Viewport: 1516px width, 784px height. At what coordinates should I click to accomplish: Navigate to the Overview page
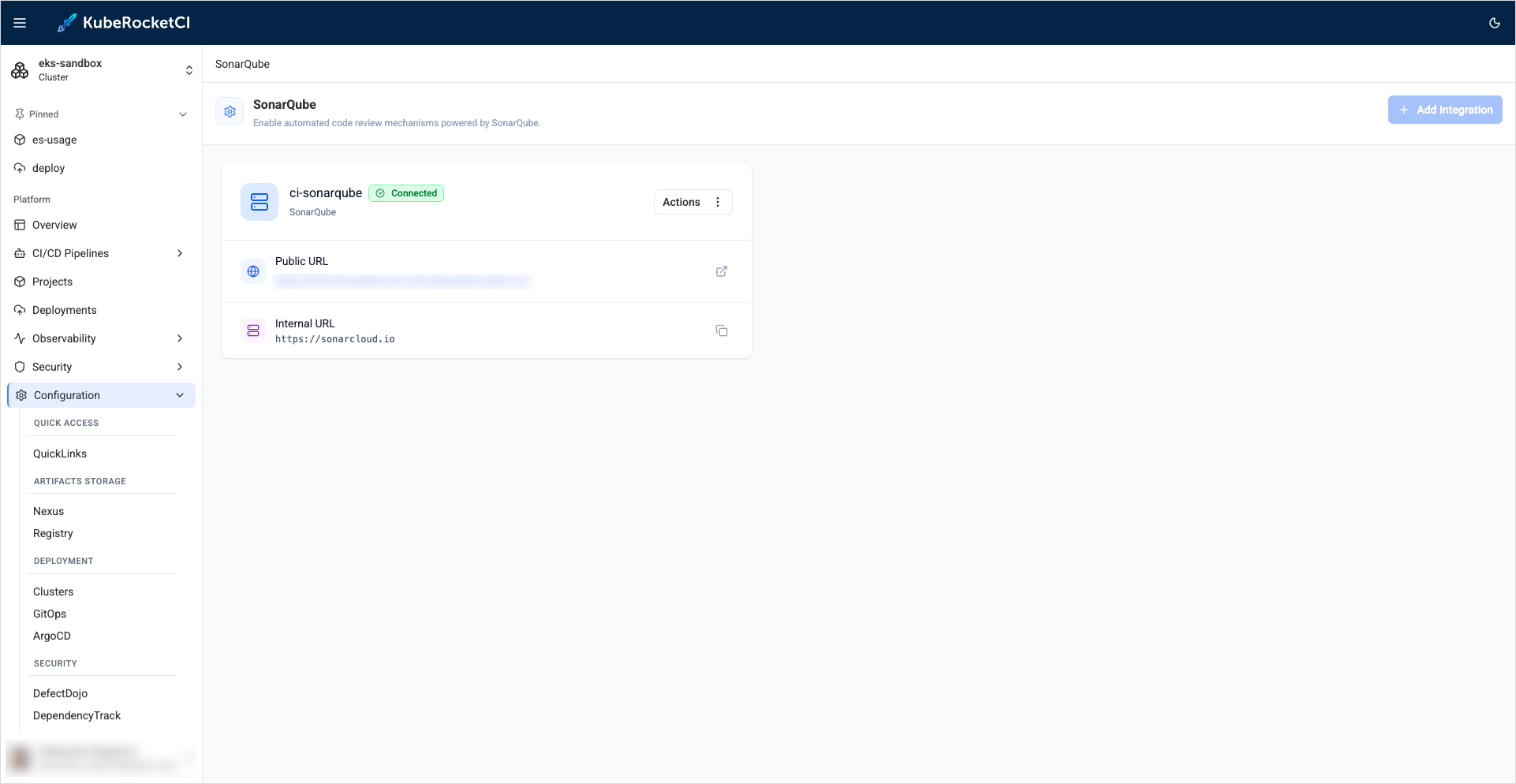click(54, 225)
